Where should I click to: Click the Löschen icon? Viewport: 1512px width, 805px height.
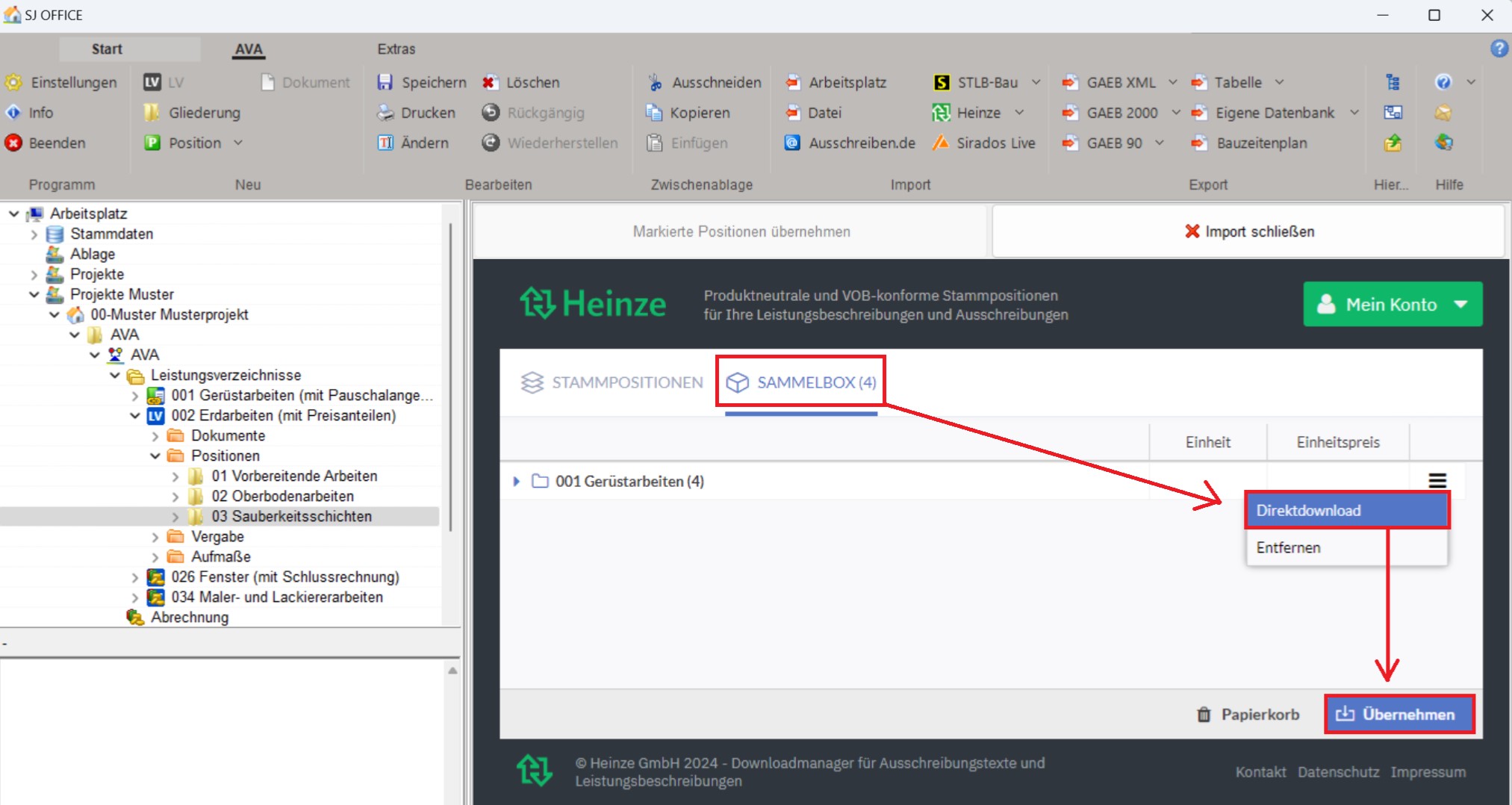[x=490, y=82]
